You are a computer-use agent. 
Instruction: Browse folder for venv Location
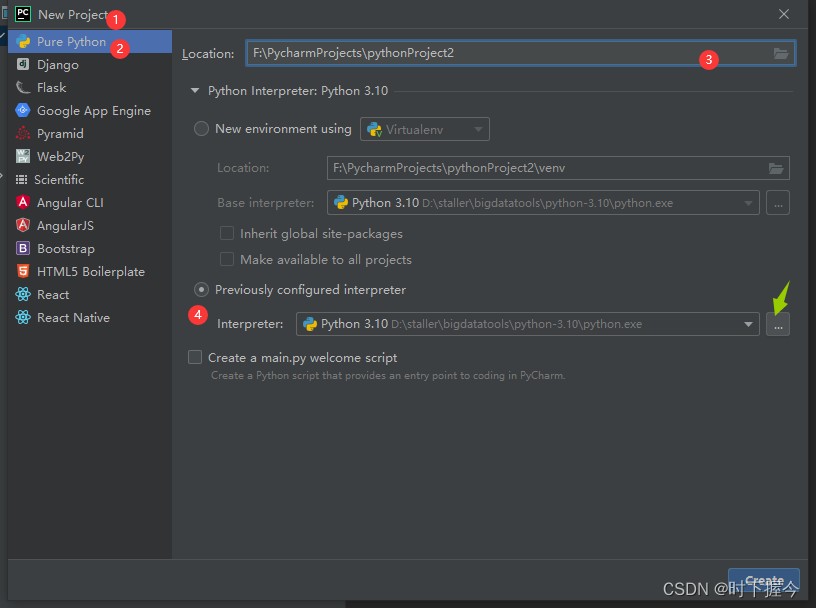pyautogui.click(x=776, y=168)
